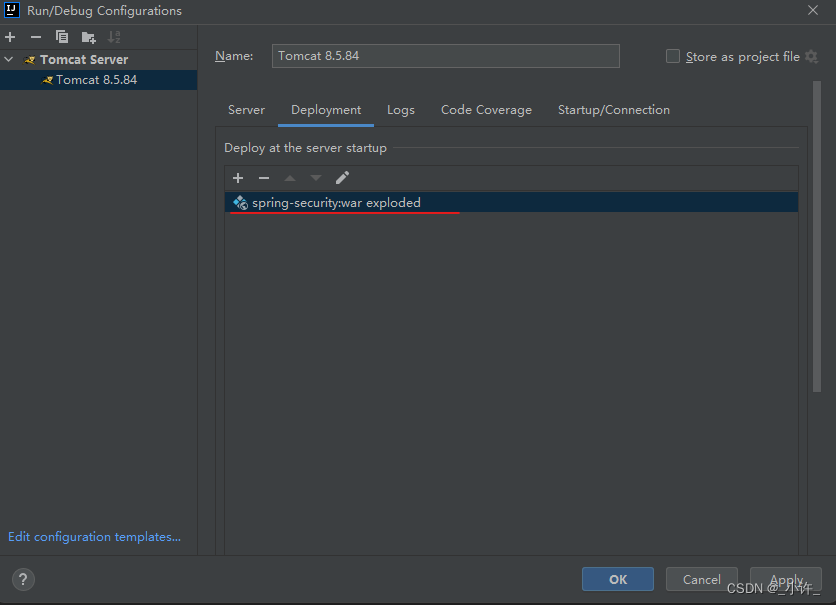Switch to the Server tab
This screenshot has height=605, width=836.
246,110
